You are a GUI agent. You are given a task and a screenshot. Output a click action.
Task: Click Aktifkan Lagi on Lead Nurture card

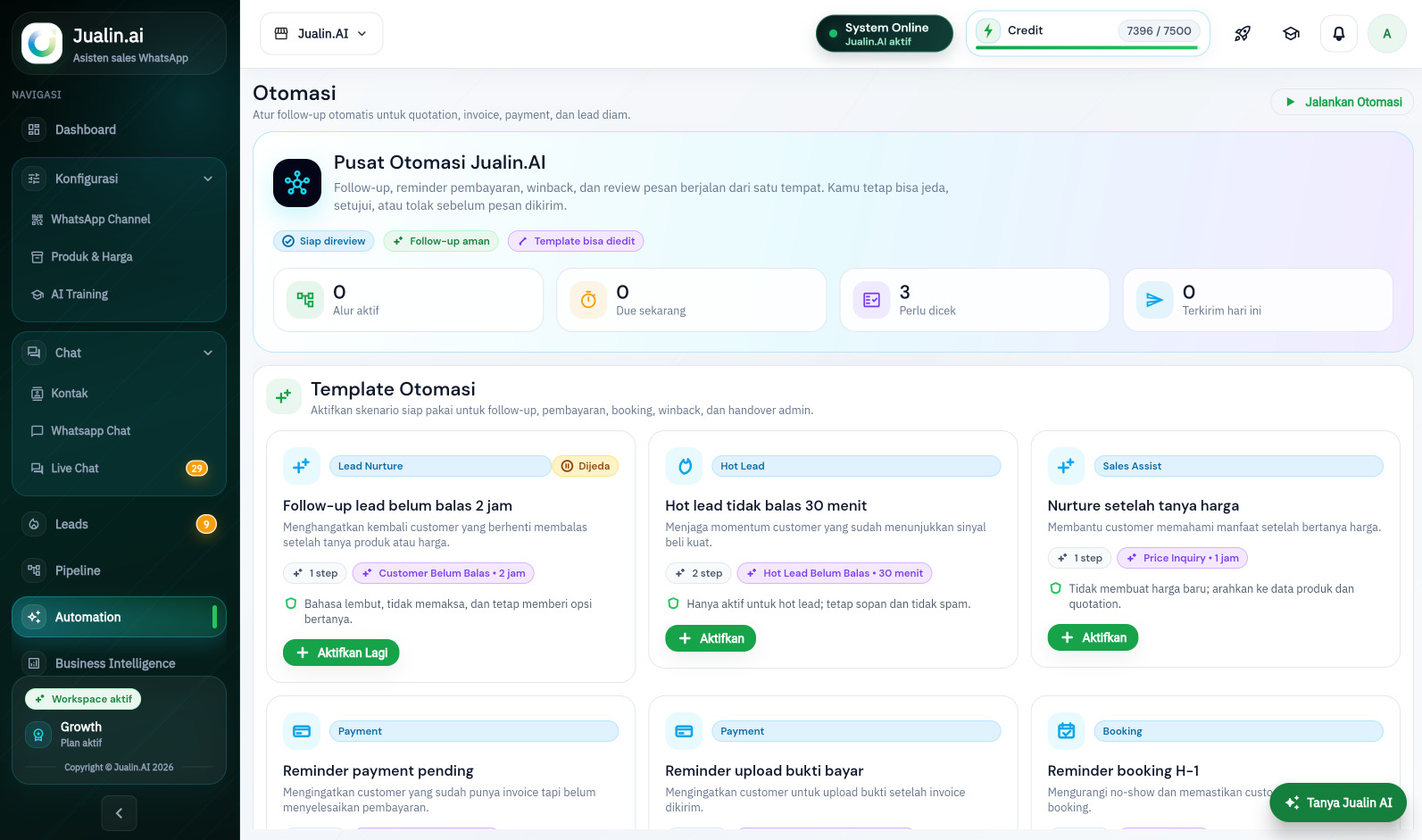point(341,653)
